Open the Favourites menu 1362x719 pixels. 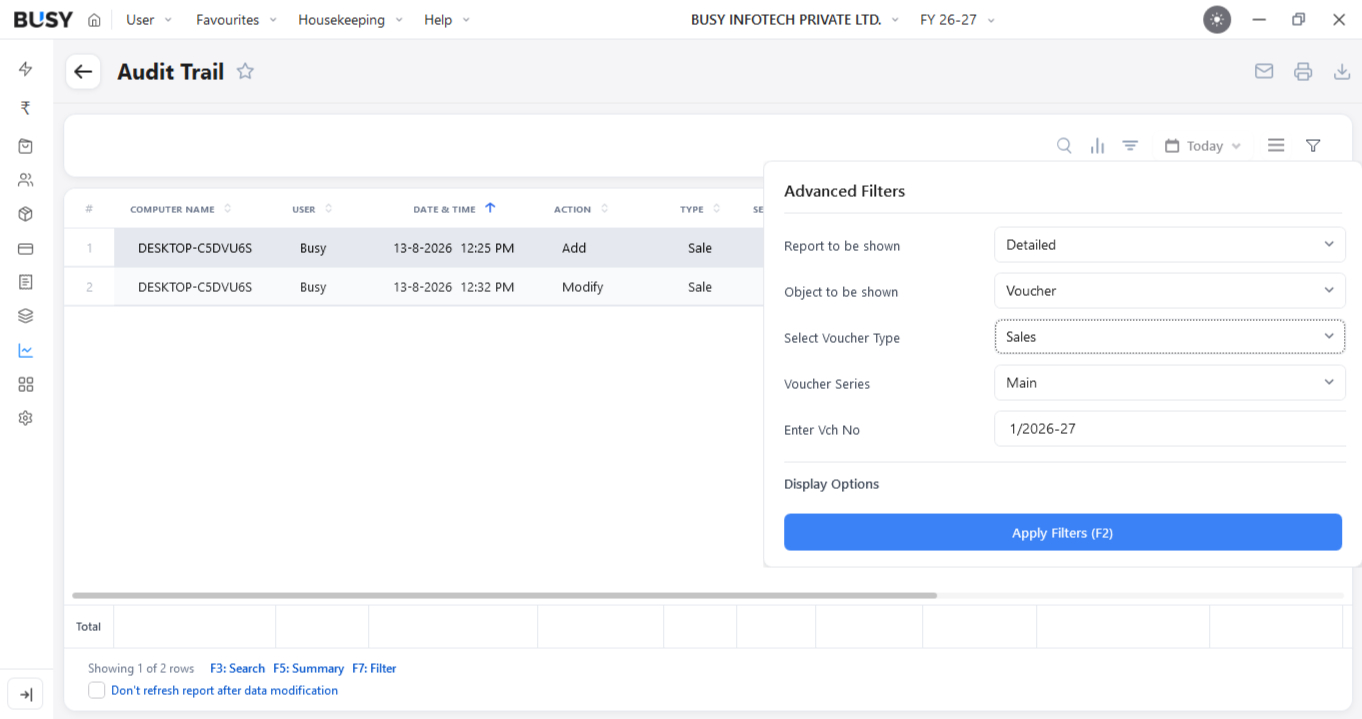tap(236, 20)
